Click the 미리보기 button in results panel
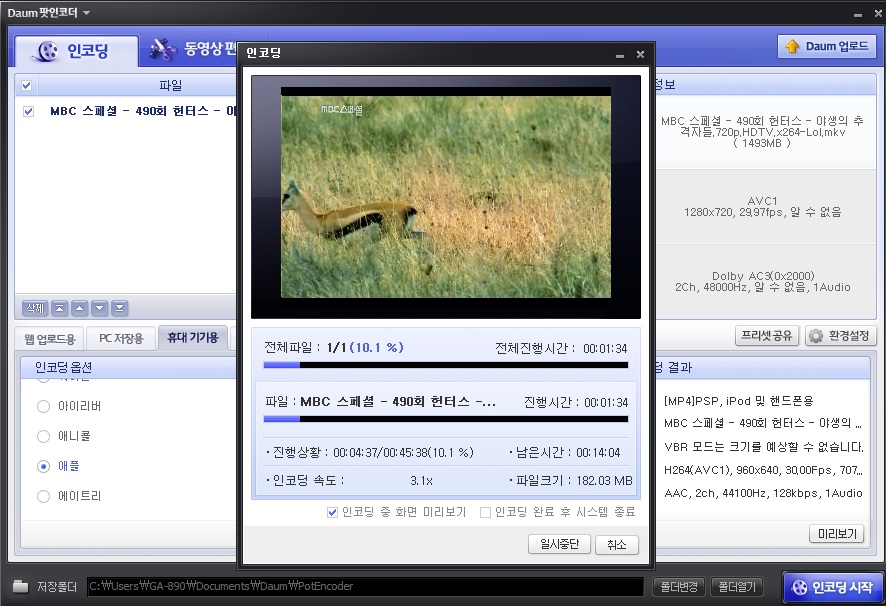Viewport: 886px width, 606px height. (x=837, y=534)
